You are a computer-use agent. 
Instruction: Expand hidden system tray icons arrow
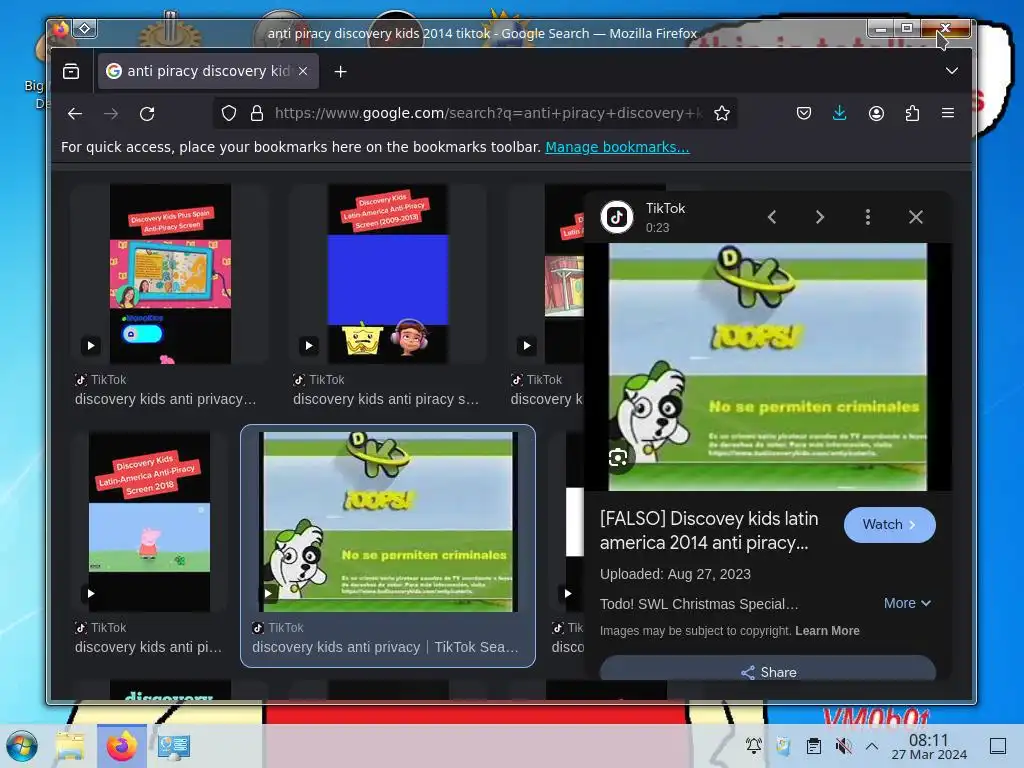tap(872, 746)
